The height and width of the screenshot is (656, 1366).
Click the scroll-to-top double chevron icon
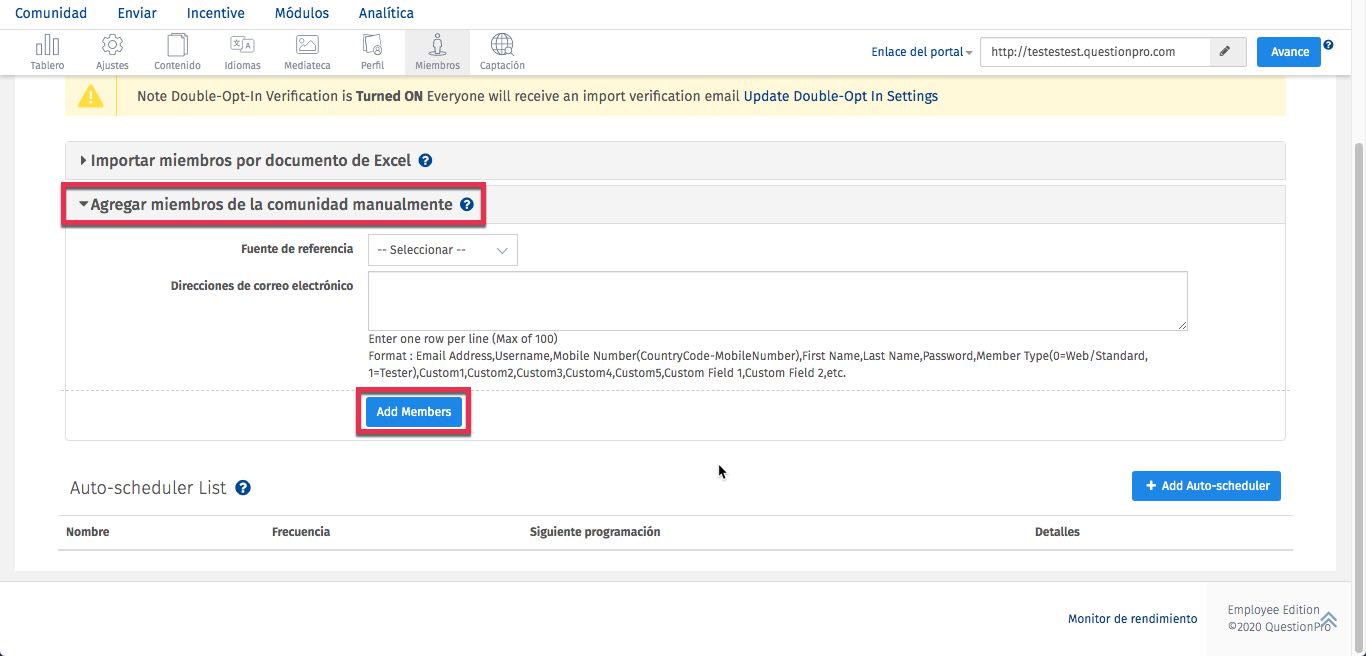point(1329,619)
